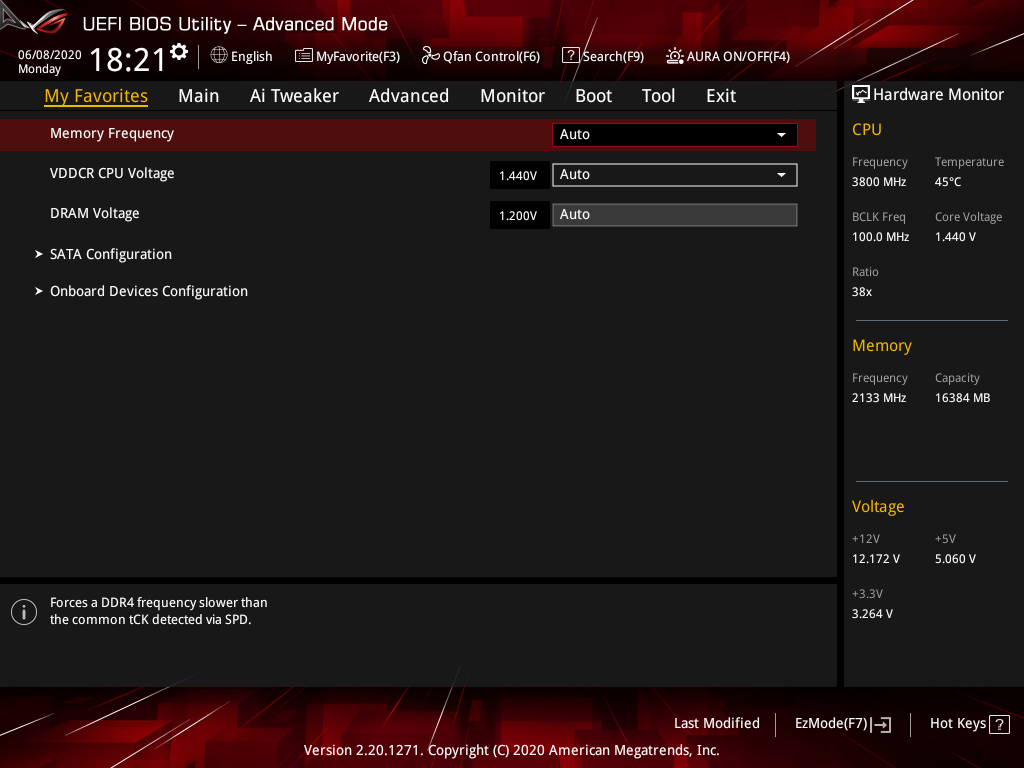Switch to Monitor tab

512,96
